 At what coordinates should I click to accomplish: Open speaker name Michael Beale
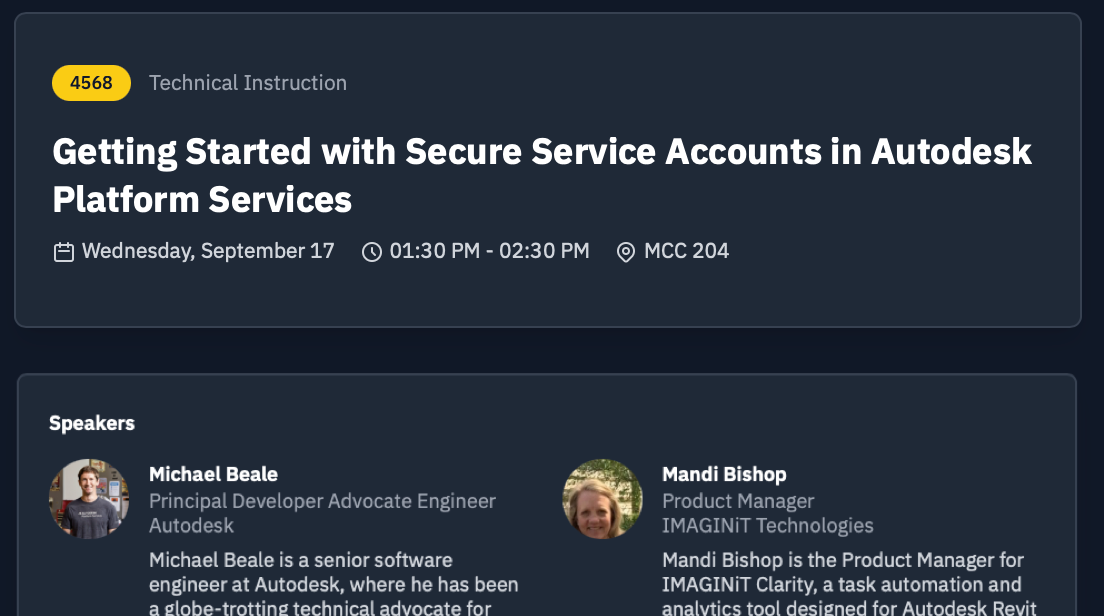(x=213, y=474)
